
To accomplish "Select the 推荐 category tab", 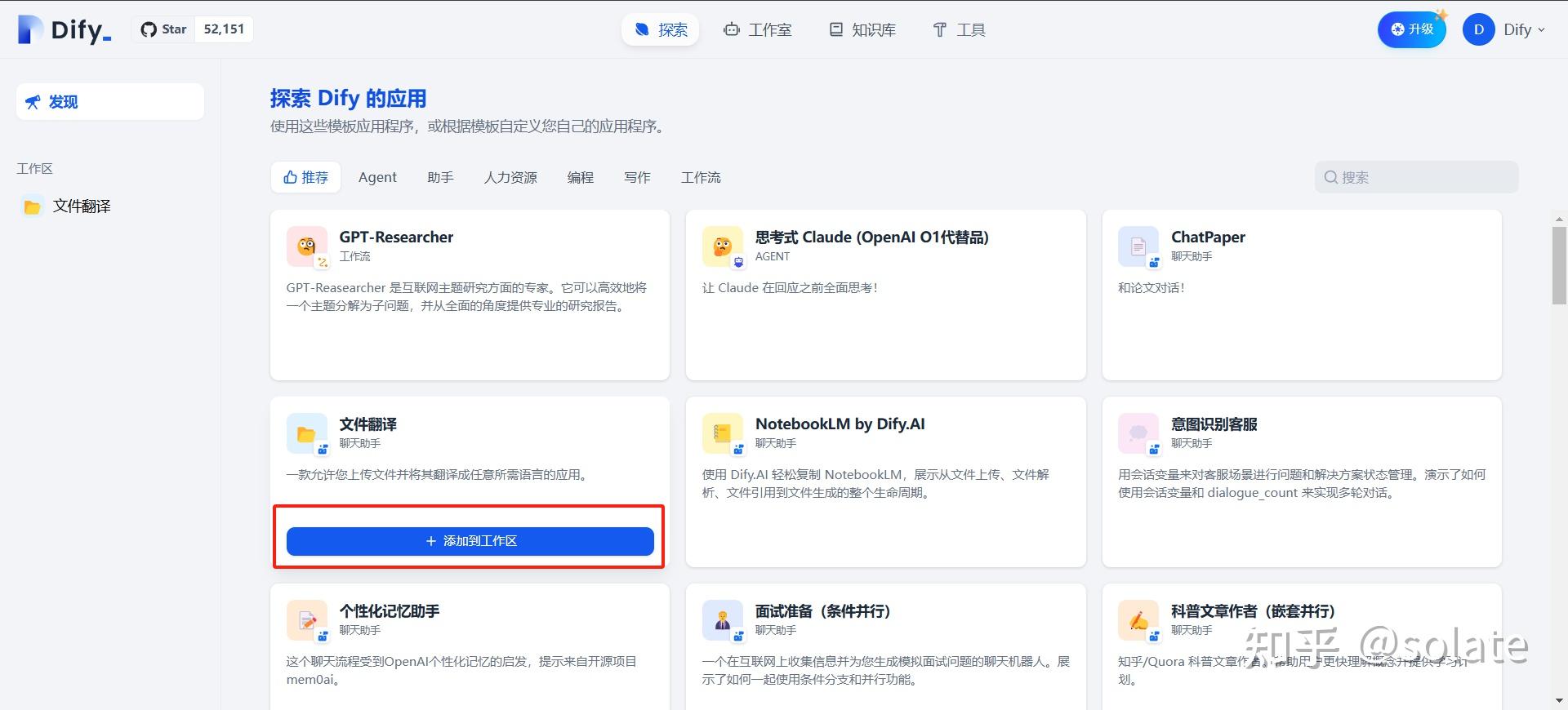I will pyautogui.click(x=305, y=177).
